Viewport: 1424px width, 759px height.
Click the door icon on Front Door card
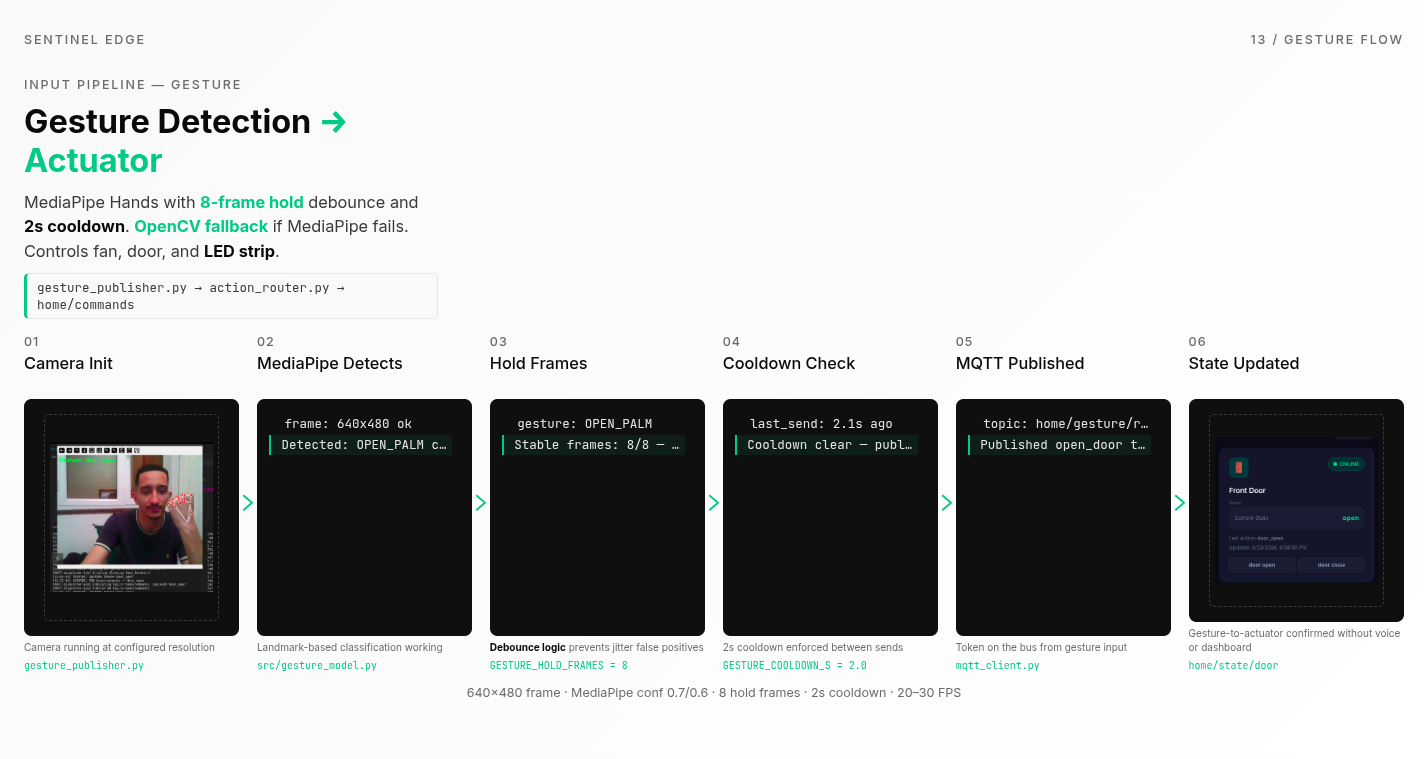(1239, 468)
